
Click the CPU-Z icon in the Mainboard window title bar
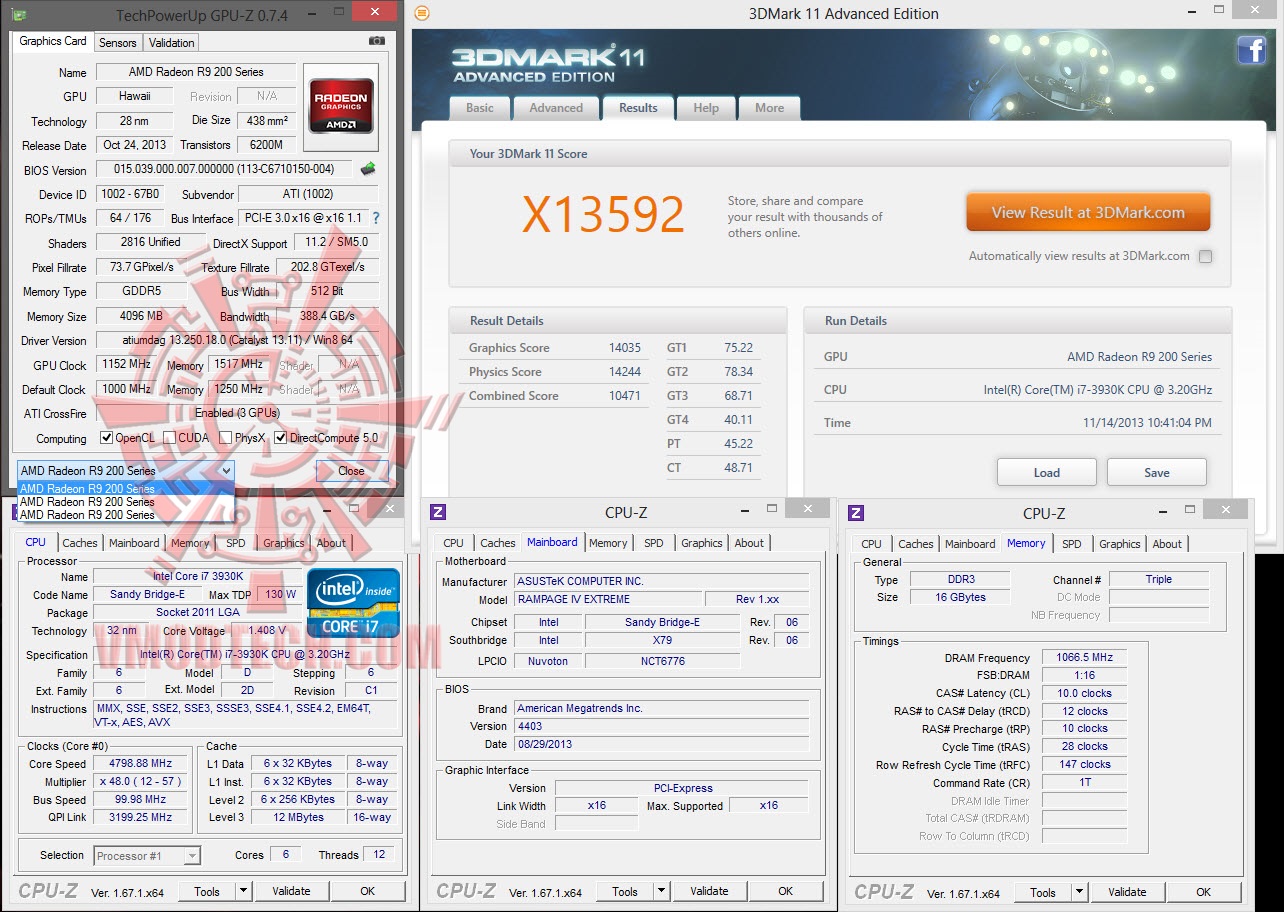point(438,513)
